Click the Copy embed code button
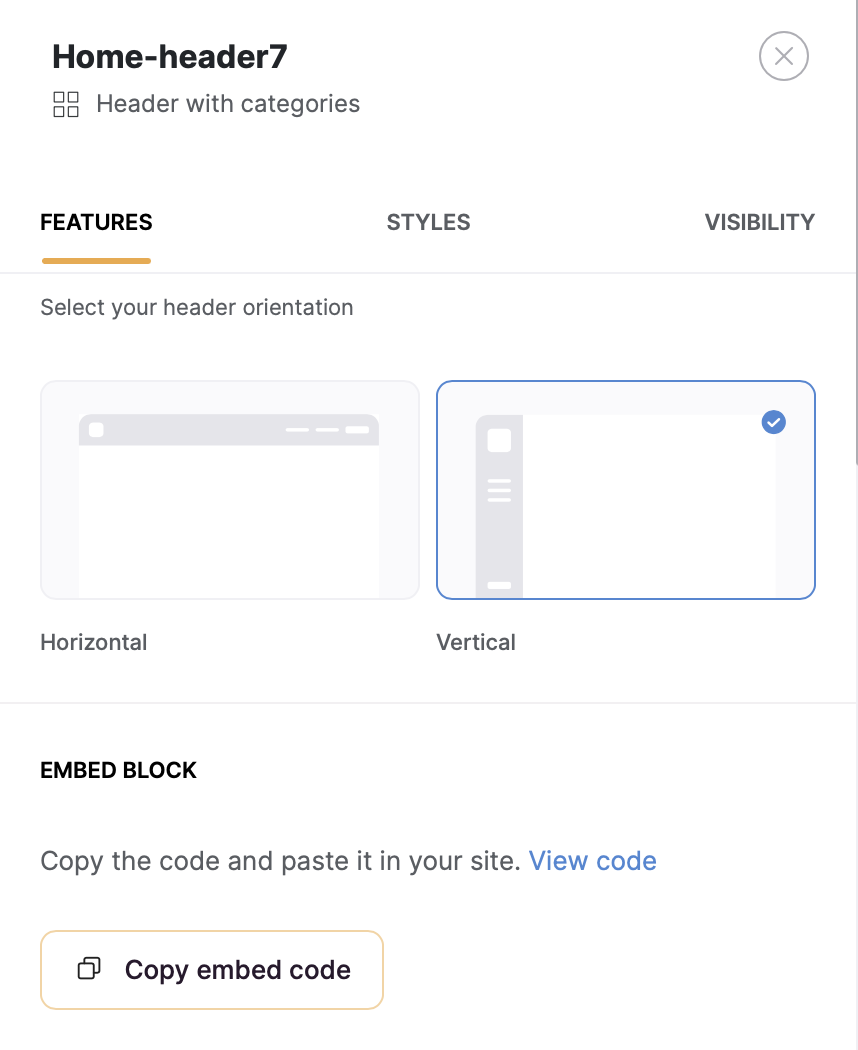Image resolution: width=858 pixels, height=1050 pixels. (x=212, y=970)
